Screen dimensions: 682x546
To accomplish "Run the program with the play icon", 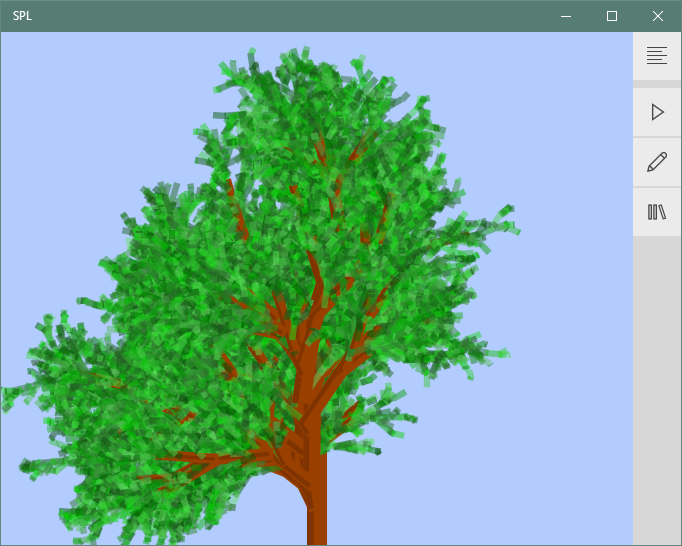I will (657, 112).
